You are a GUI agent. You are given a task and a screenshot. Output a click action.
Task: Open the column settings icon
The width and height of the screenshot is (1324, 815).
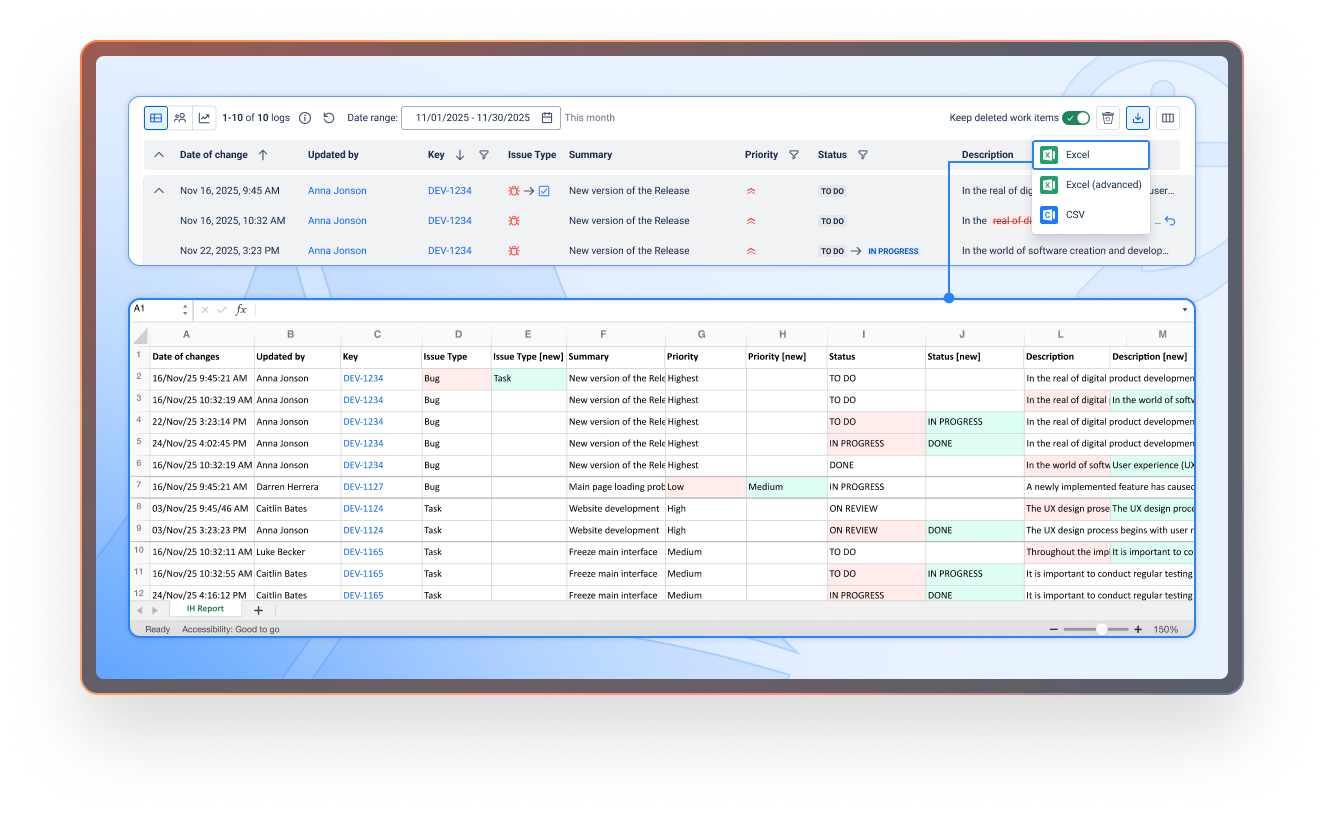[x=1167, y=118]
